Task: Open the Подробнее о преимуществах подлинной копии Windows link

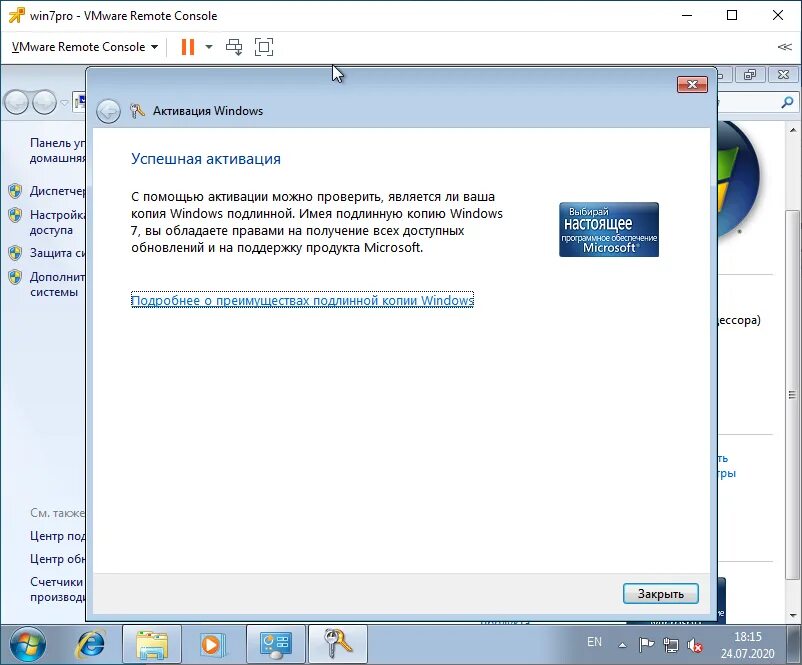Action: coord(302,300)
